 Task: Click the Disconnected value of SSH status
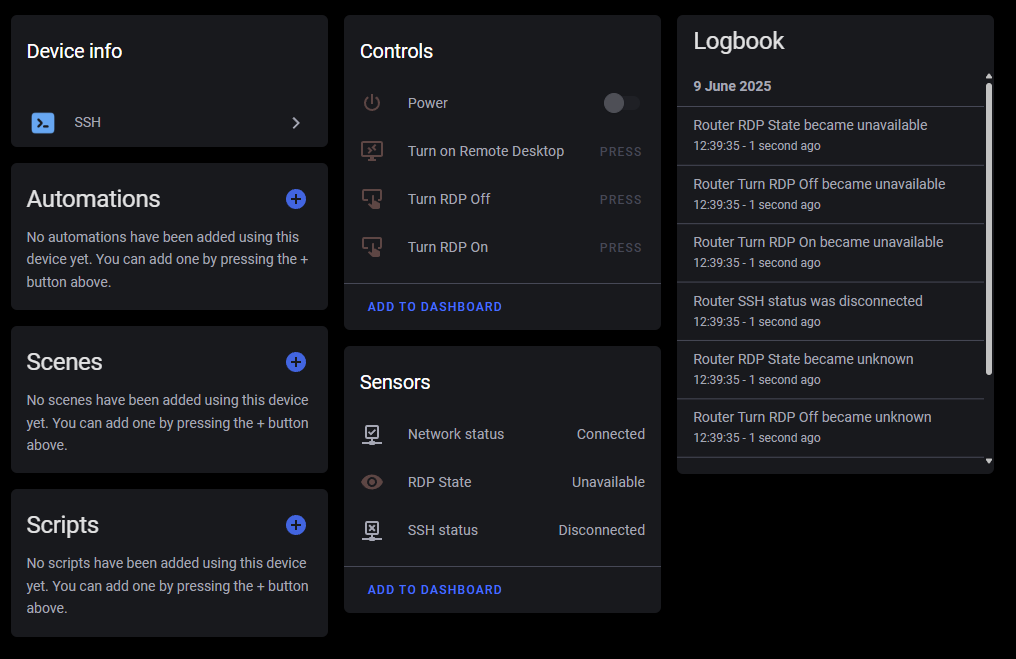(601, 530)
